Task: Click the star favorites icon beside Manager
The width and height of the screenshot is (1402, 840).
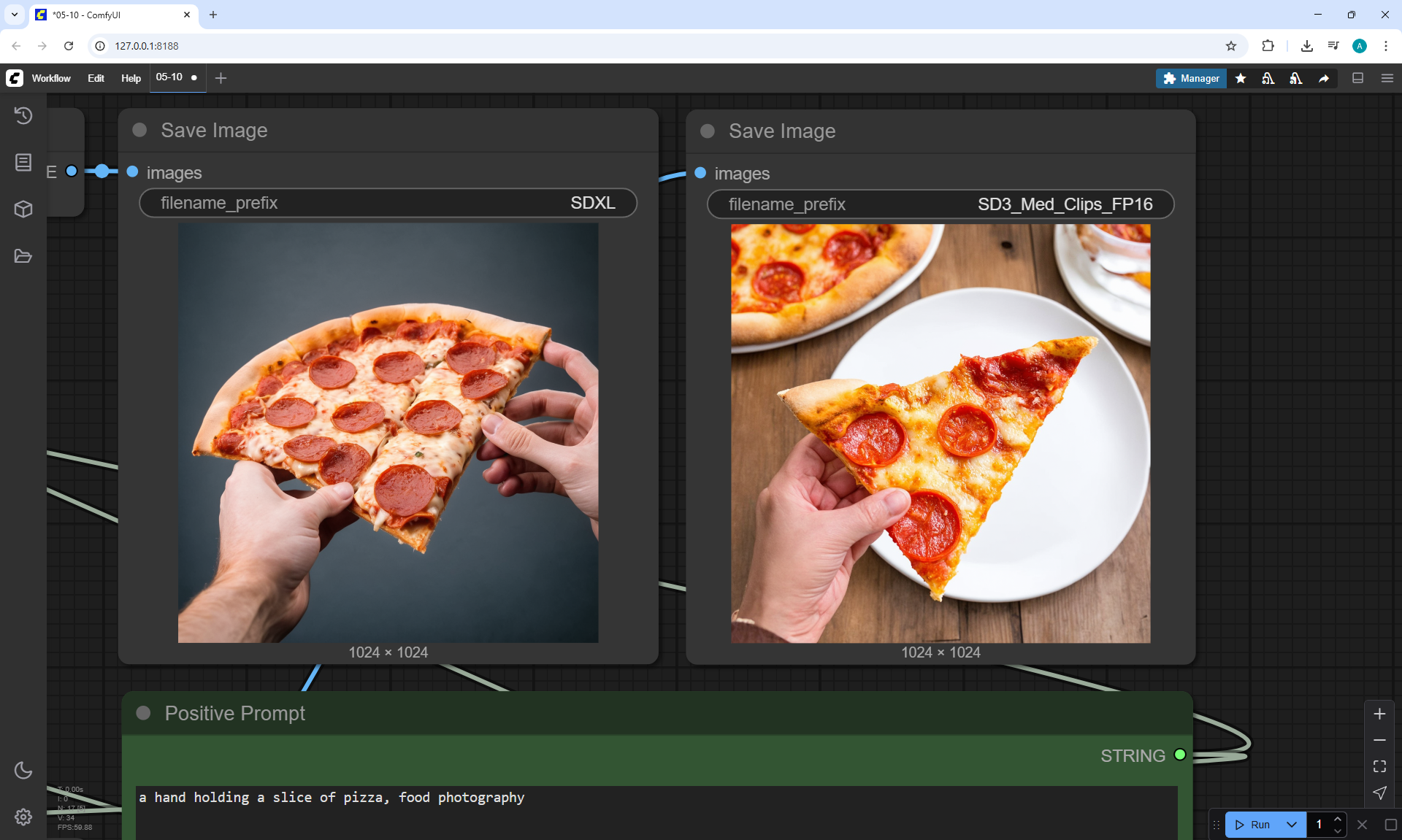Action: [1241, 78]
